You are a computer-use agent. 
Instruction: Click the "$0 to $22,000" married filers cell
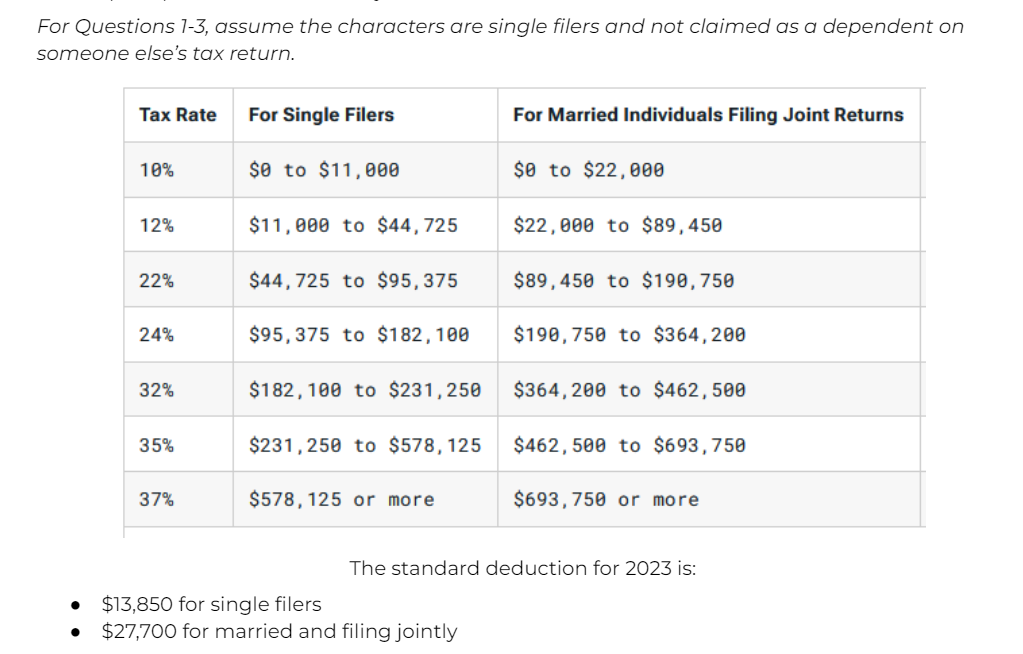pyautogui.click(x=588, y=170)
